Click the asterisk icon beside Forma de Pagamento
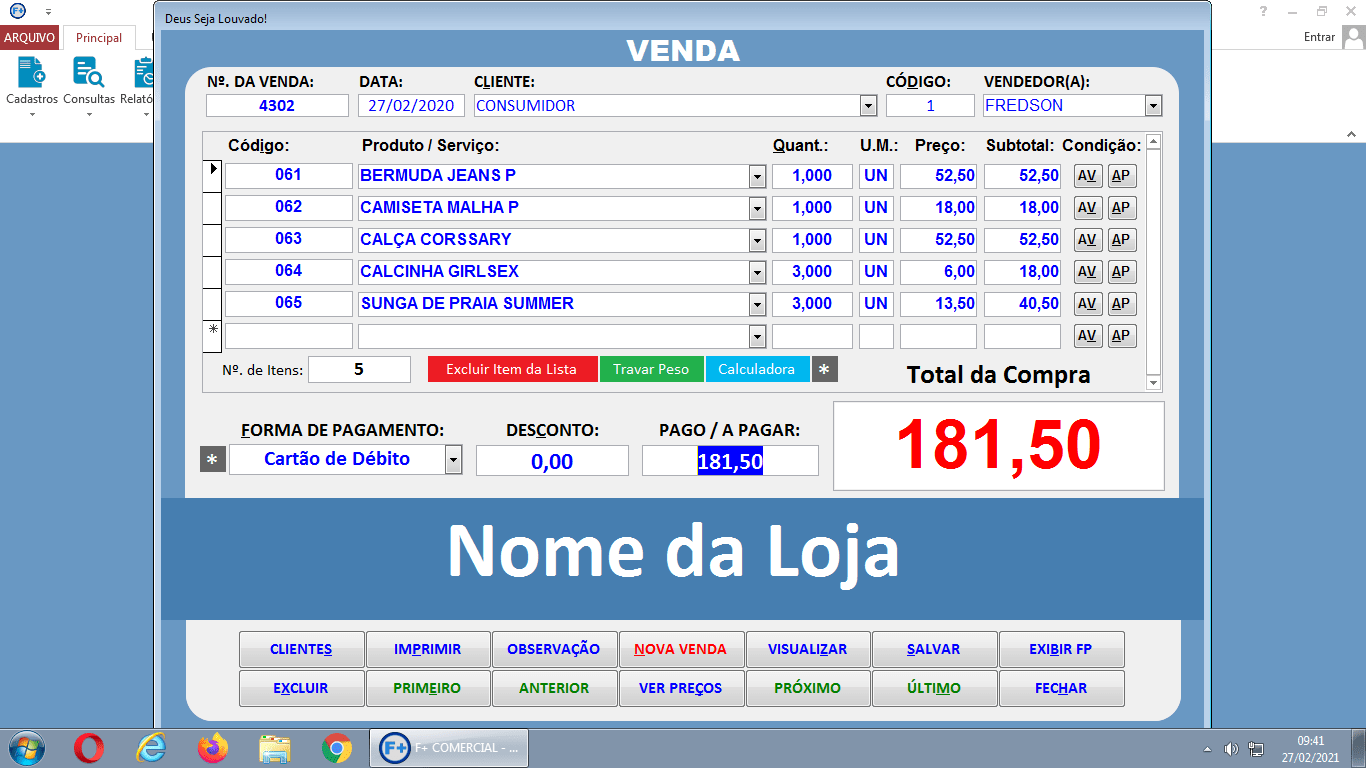Screen dimensions: 1366x768 tap(212, 459)
